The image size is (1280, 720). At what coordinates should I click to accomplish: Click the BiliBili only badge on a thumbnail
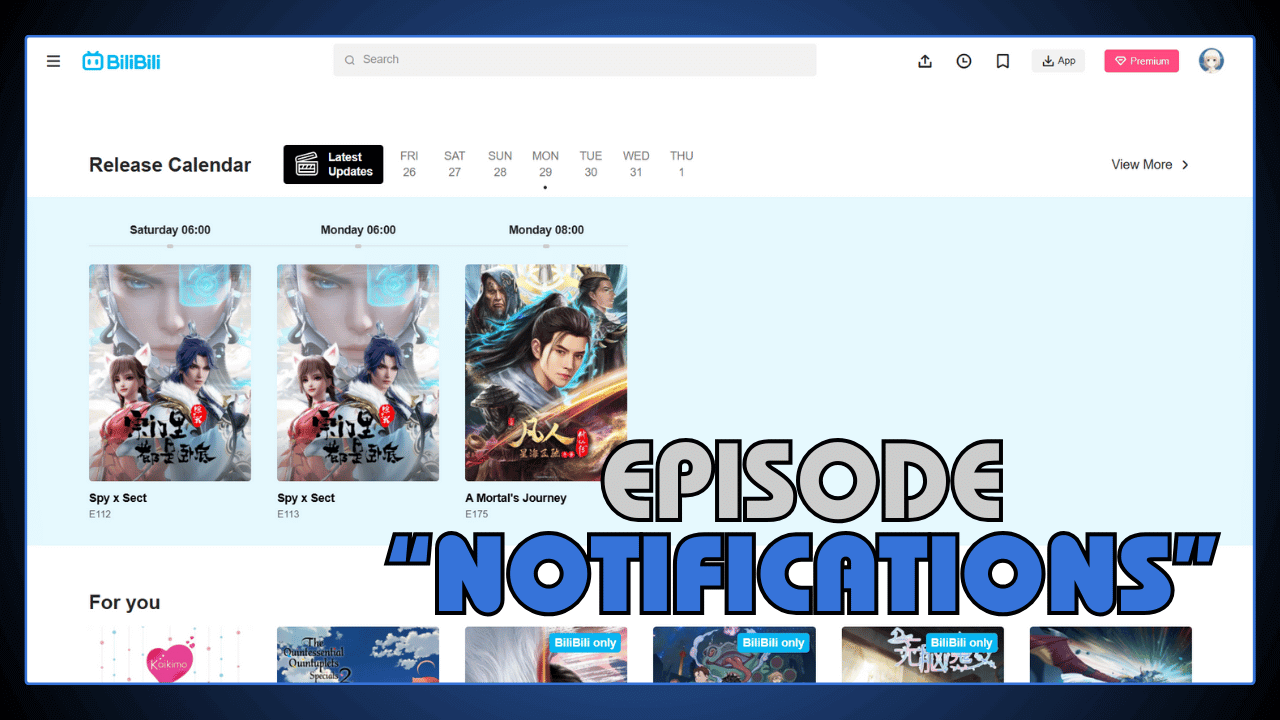pos(585,642)
